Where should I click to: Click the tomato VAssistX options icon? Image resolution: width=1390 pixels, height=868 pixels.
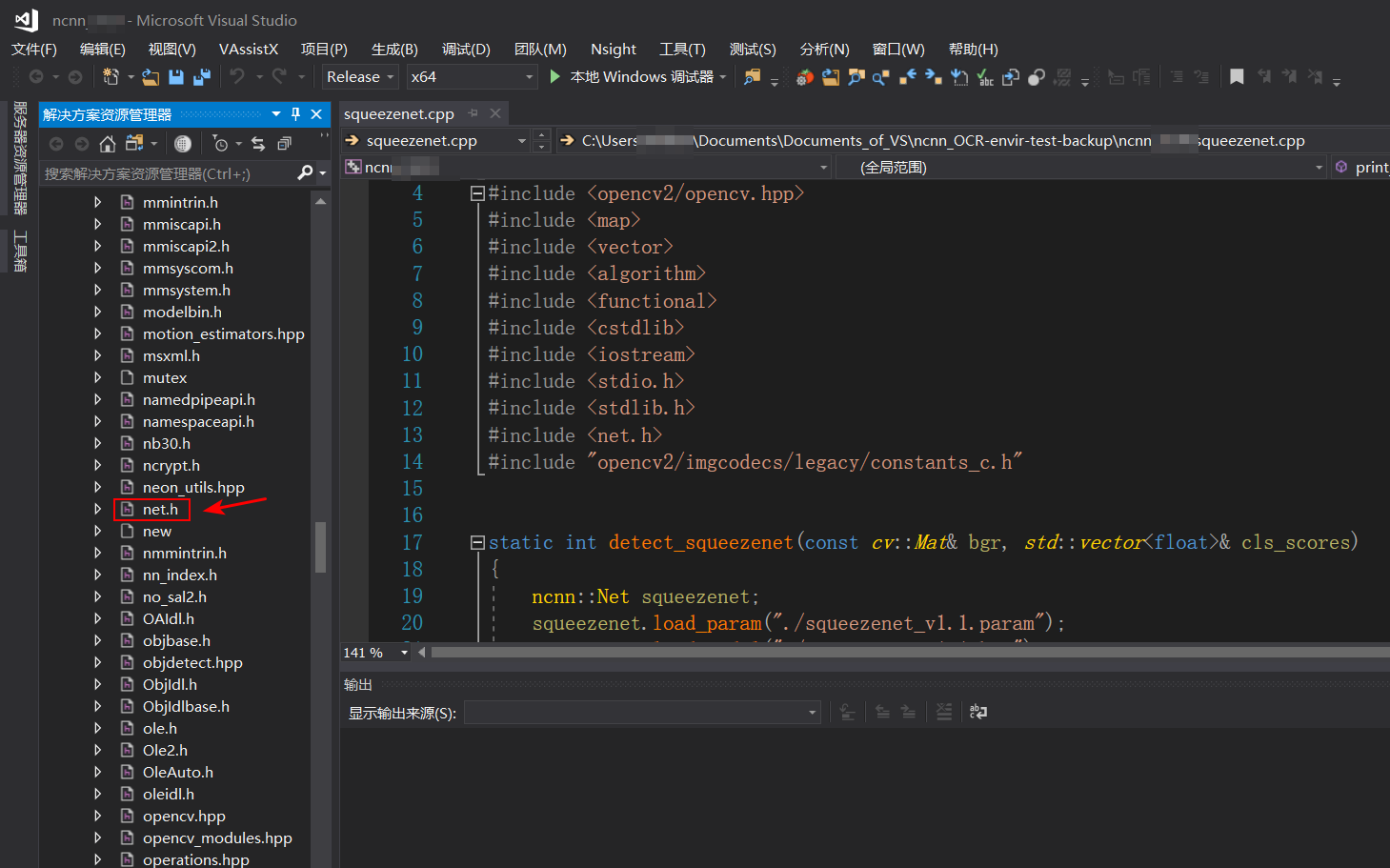805,77
